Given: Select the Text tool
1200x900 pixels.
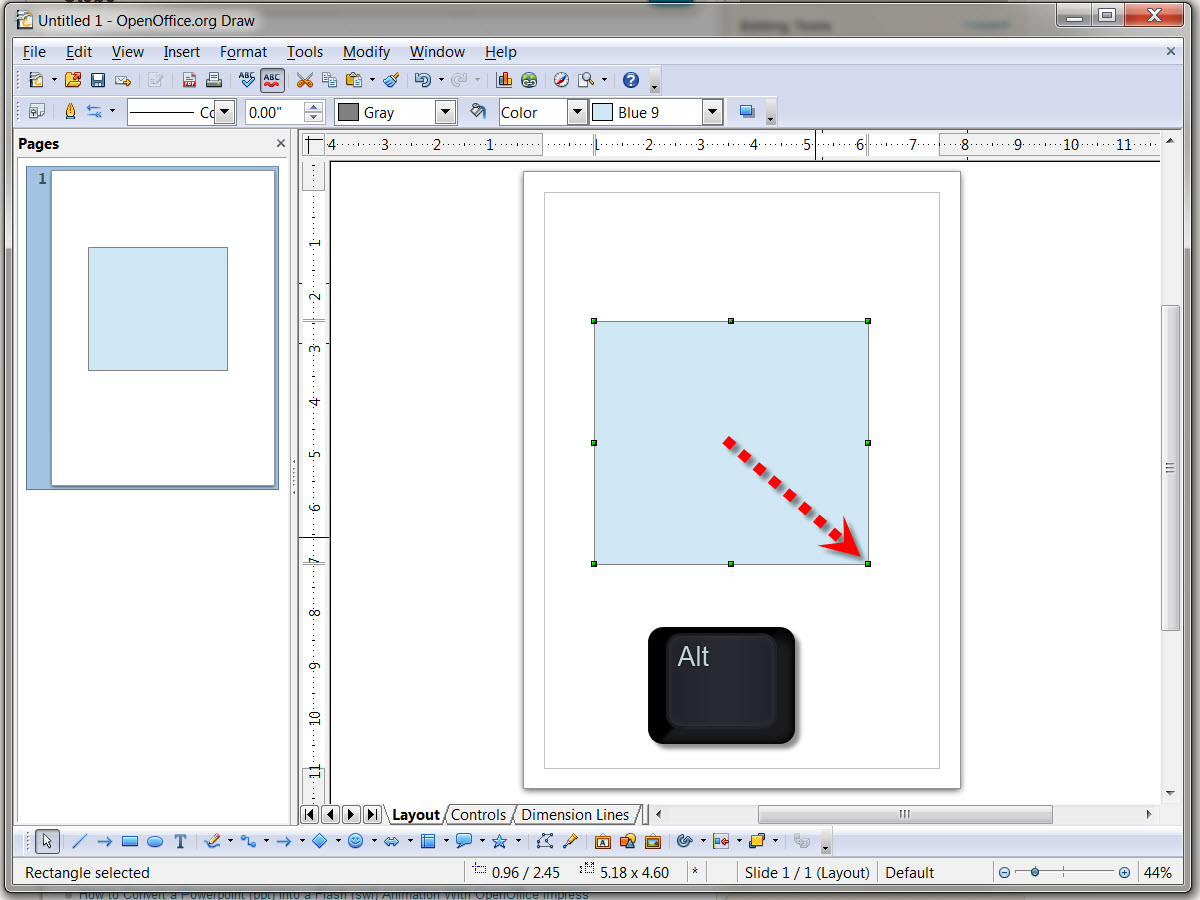Looking at the screenshot, I should coord(179,841).
